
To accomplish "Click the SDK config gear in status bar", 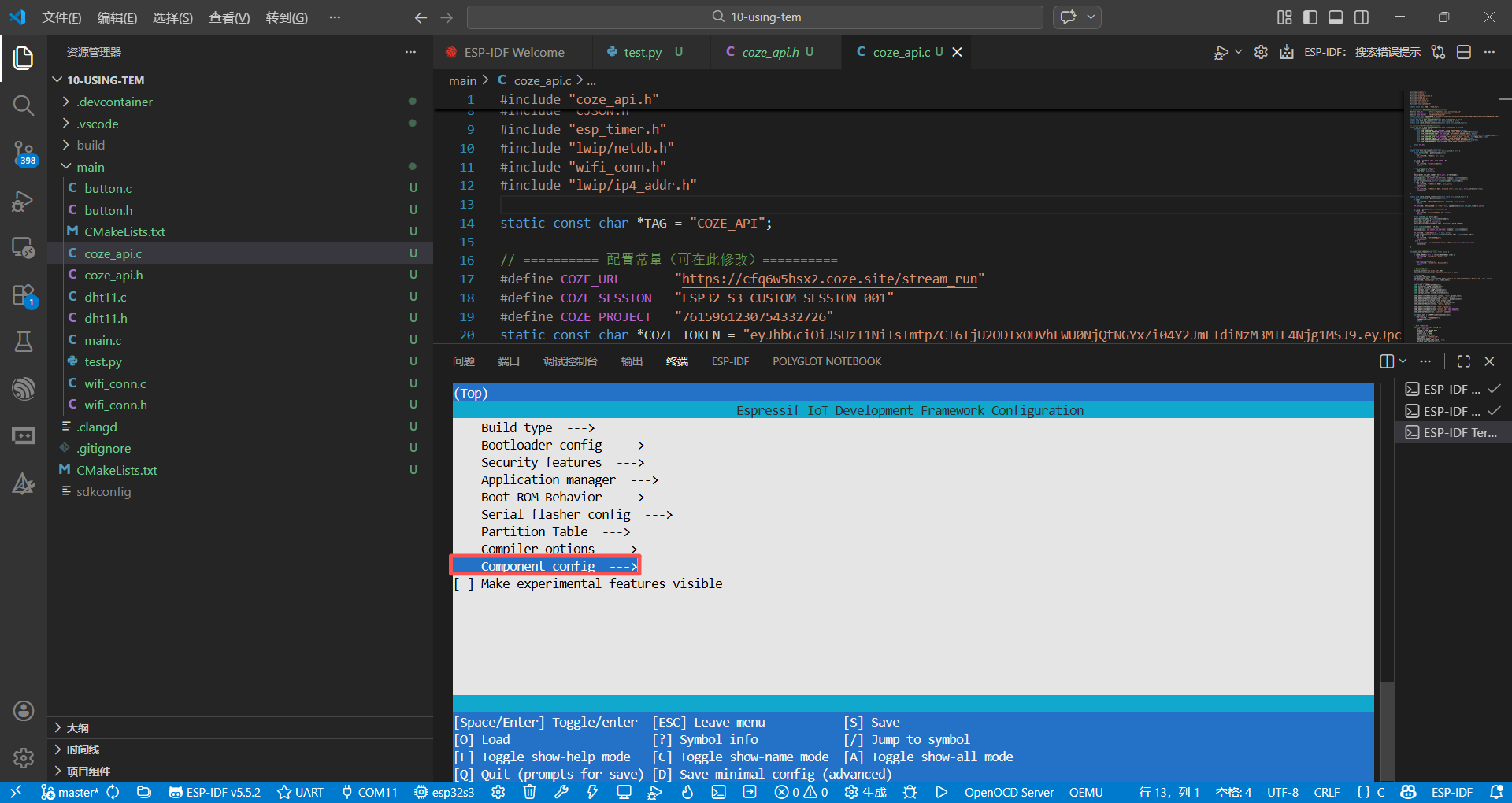I will [498, 792].
